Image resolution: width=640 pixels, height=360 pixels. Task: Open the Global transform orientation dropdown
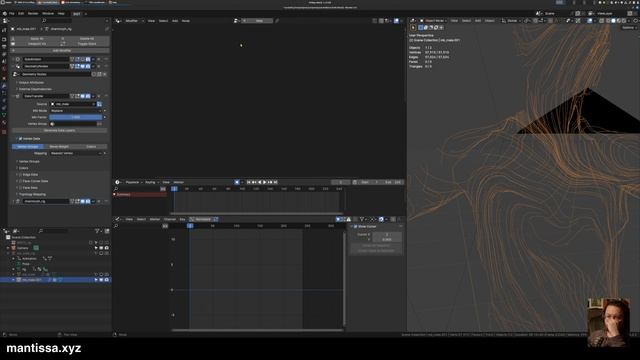pos(511,20)
